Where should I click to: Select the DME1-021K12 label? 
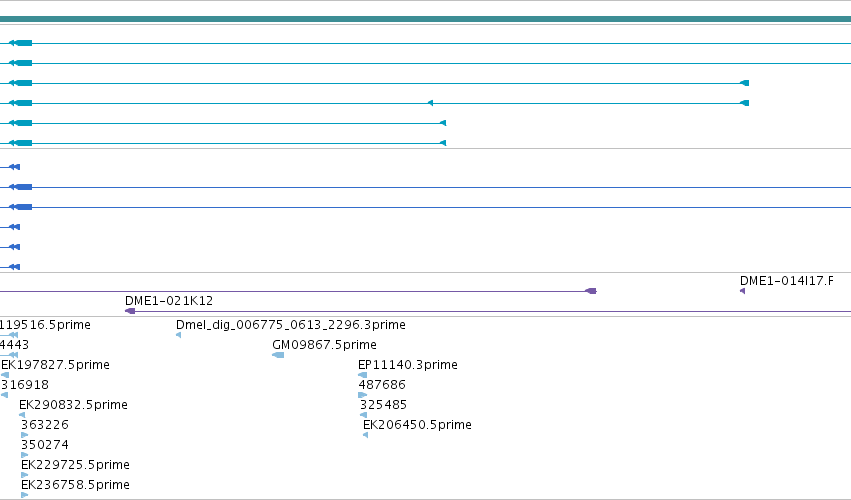[169, 301]
